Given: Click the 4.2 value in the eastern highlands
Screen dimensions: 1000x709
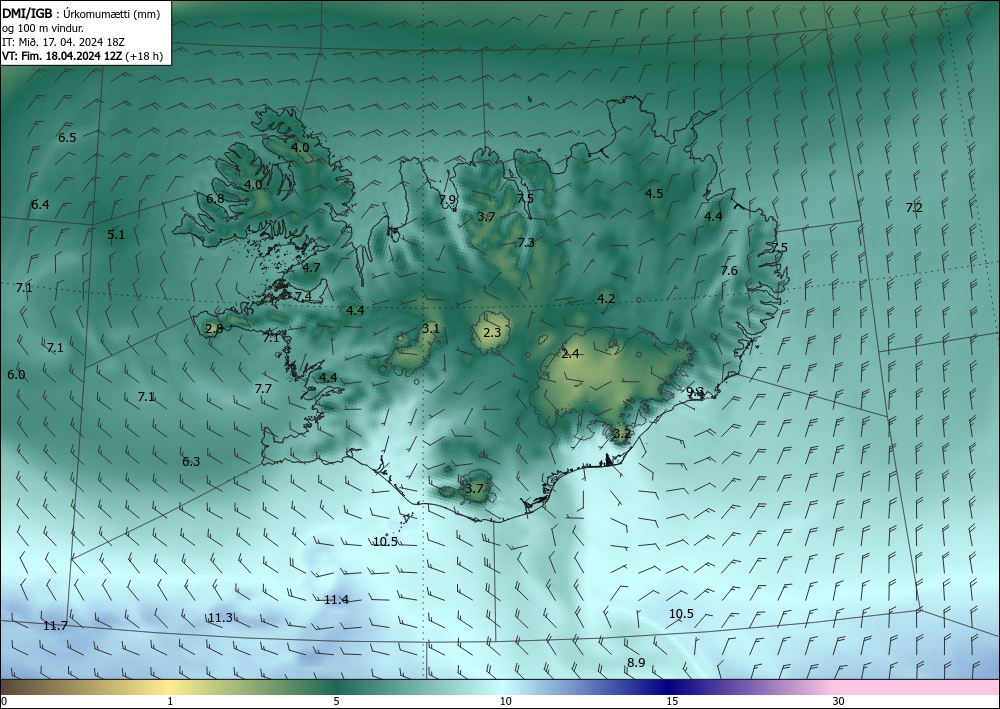Looking at the screenshot, I should [606, 298].
